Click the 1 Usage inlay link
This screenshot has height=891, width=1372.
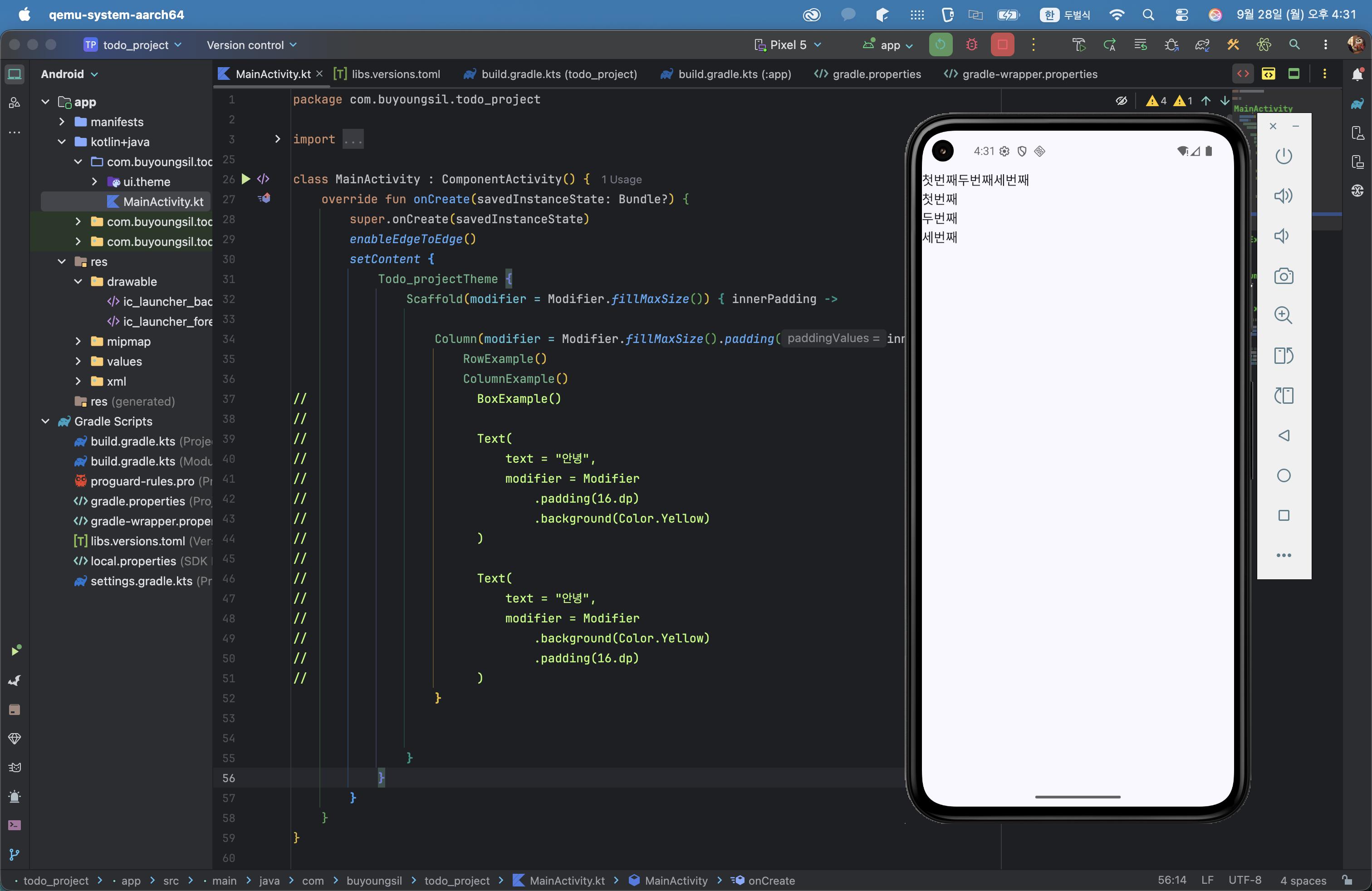click(x=621, y=179)
